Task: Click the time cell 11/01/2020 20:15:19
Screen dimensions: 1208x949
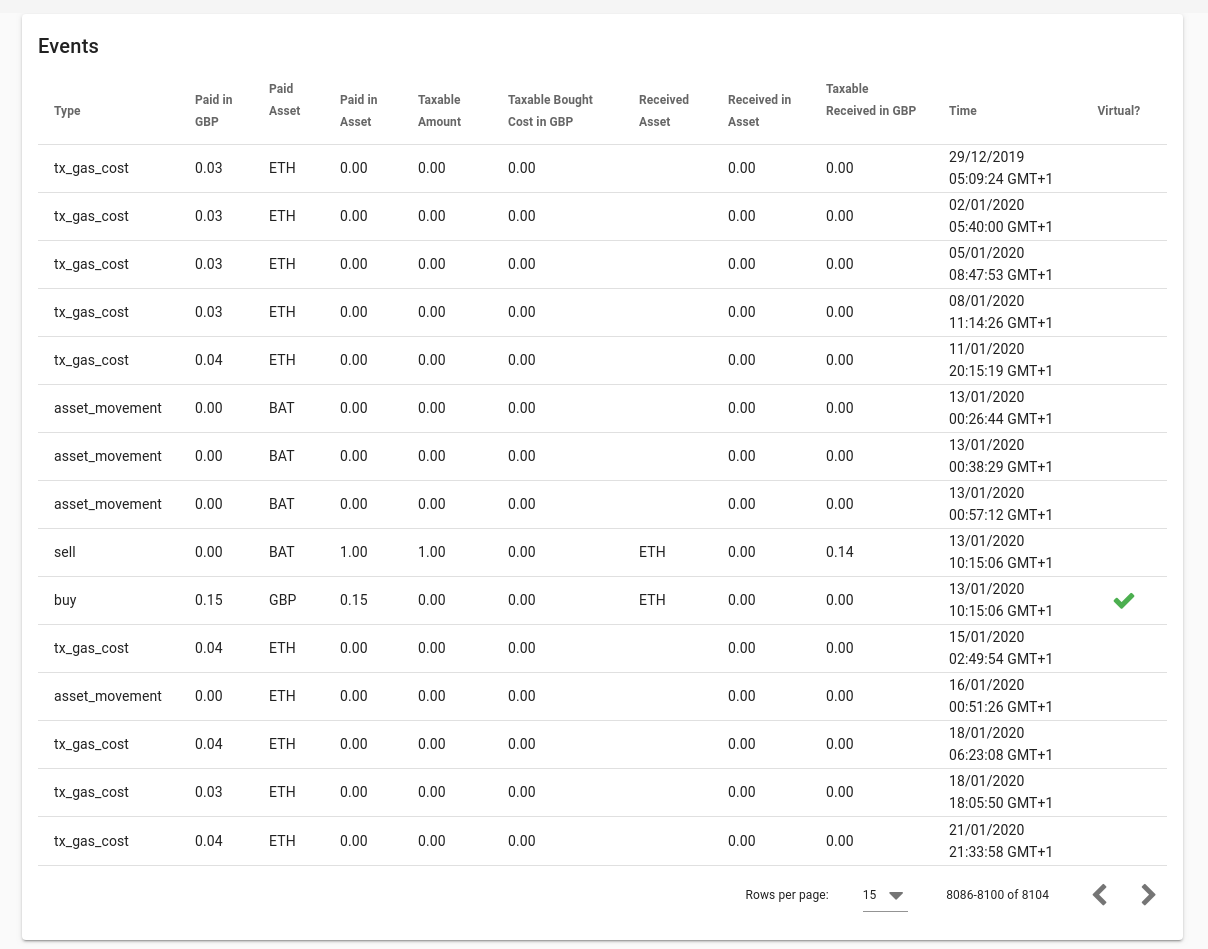Action: tap(1001, 360)
